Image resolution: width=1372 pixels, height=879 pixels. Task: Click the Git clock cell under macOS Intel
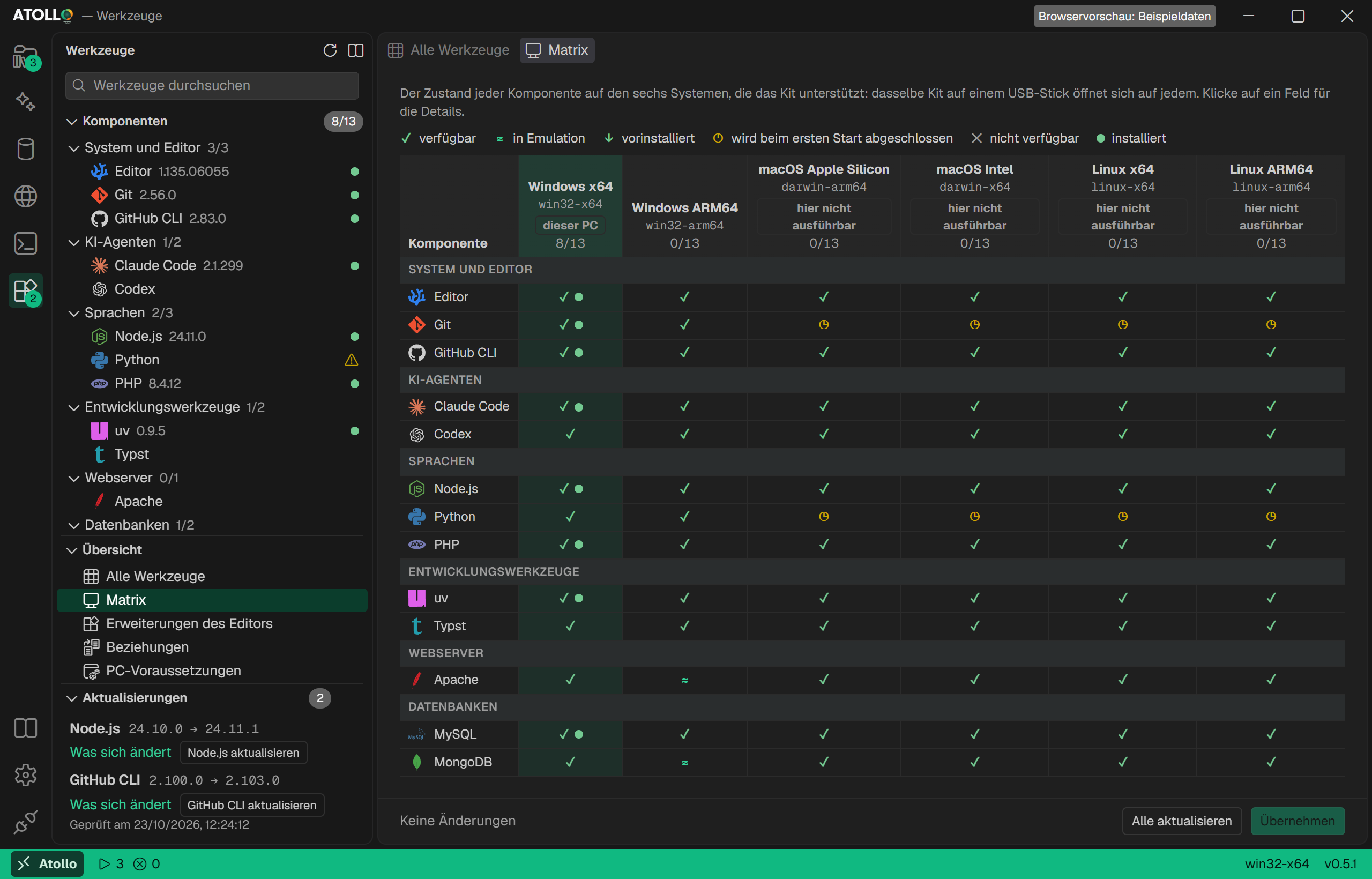click(x=975, y=325)
